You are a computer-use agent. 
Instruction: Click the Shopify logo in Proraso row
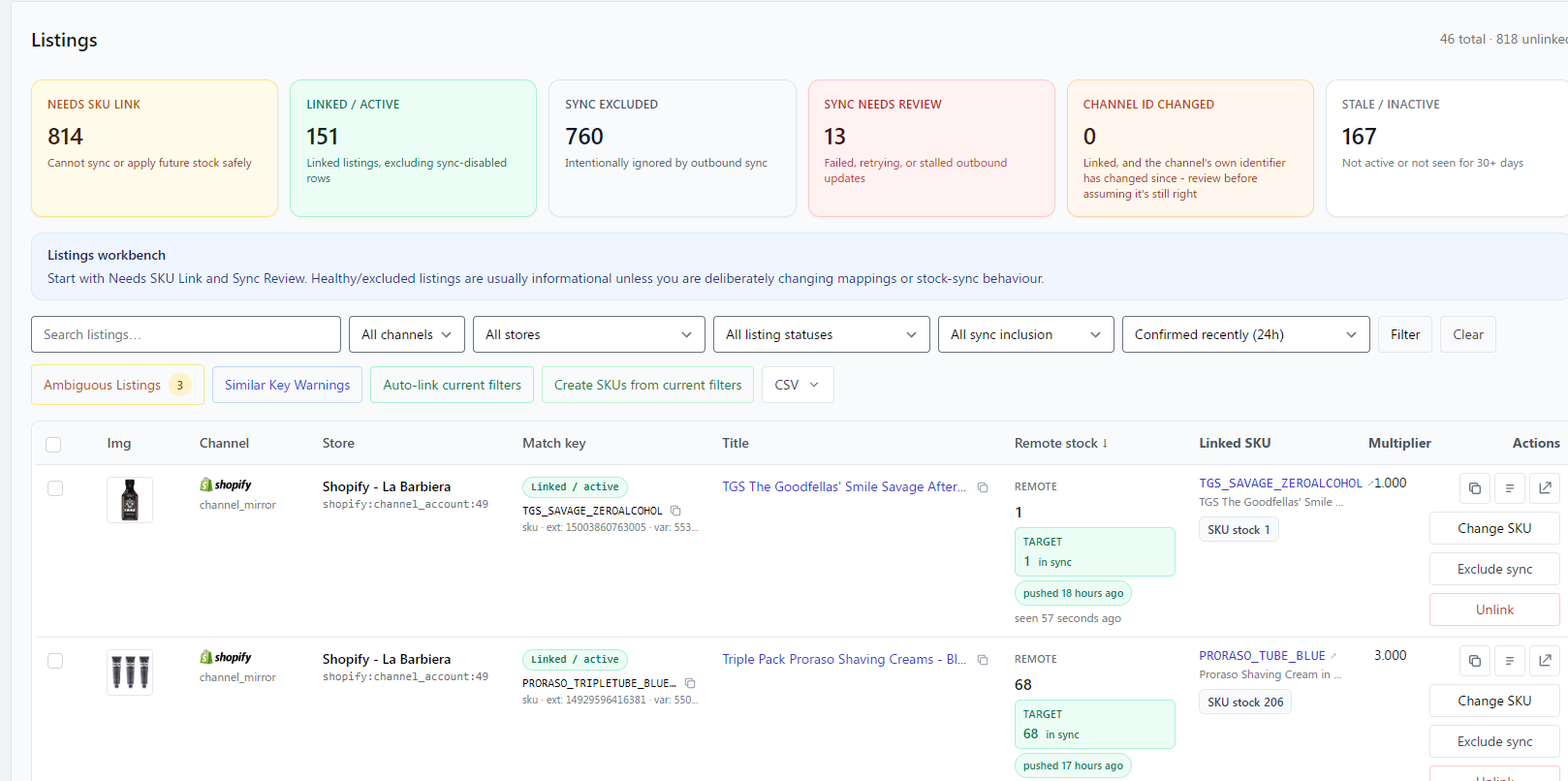(226, 657)
